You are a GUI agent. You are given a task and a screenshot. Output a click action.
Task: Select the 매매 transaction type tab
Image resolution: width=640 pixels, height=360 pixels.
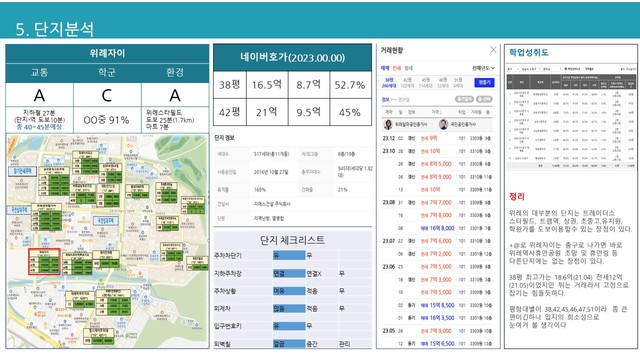(384, 68)
